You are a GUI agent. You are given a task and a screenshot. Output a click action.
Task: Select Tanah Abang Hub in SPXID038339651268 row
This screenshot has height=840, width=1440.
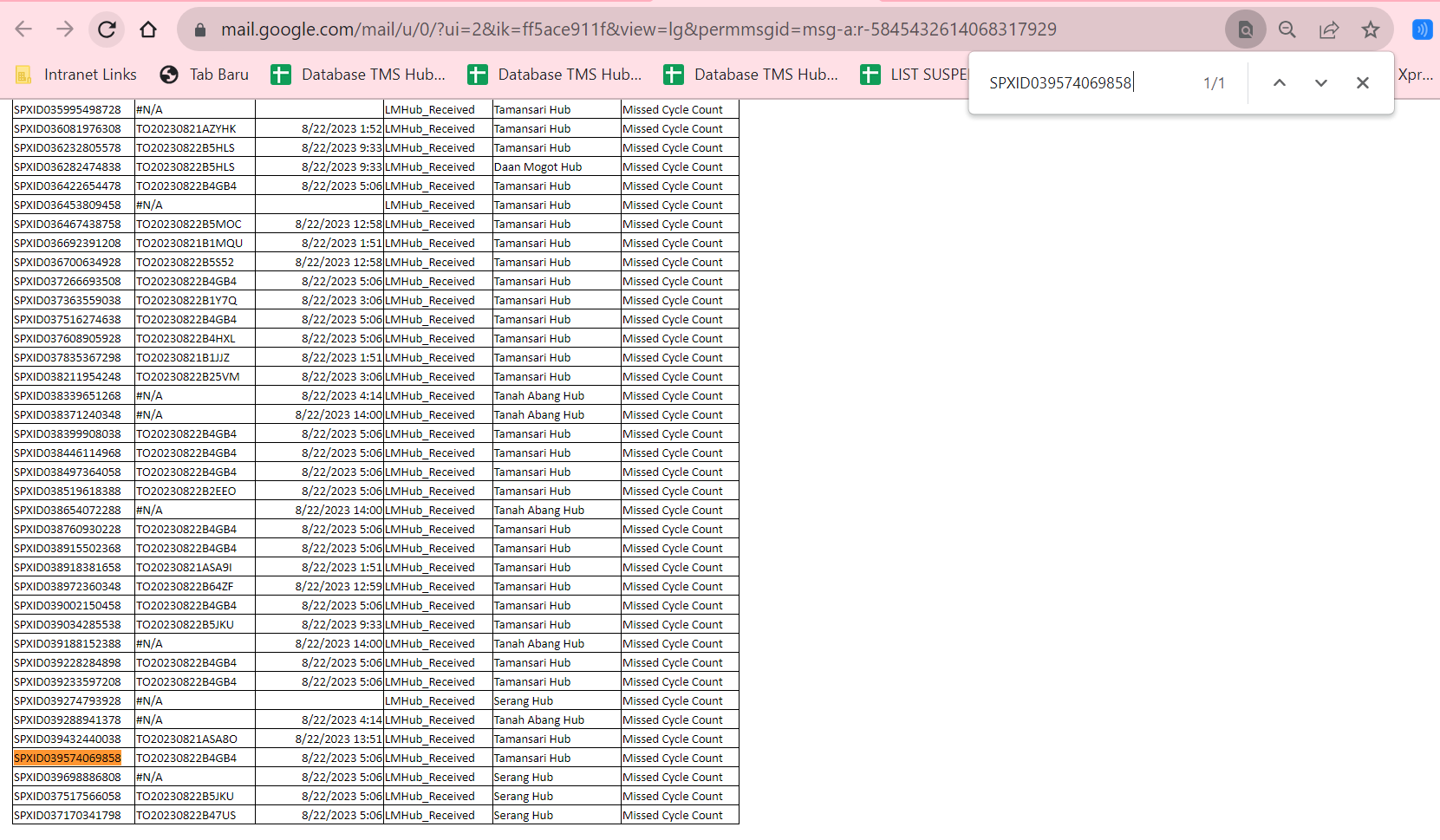coord(557,395)
